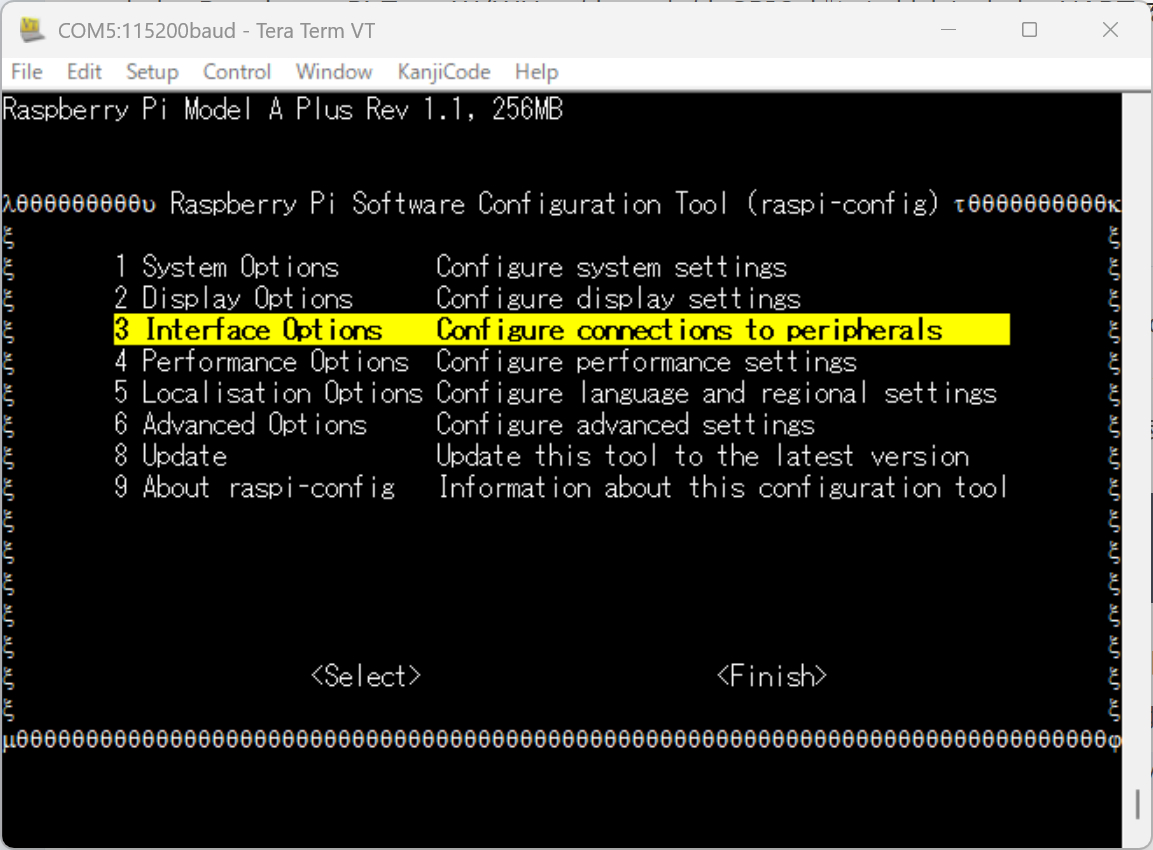
Task: Choose highlighted Interface Options entry
Action: point(562,330)
